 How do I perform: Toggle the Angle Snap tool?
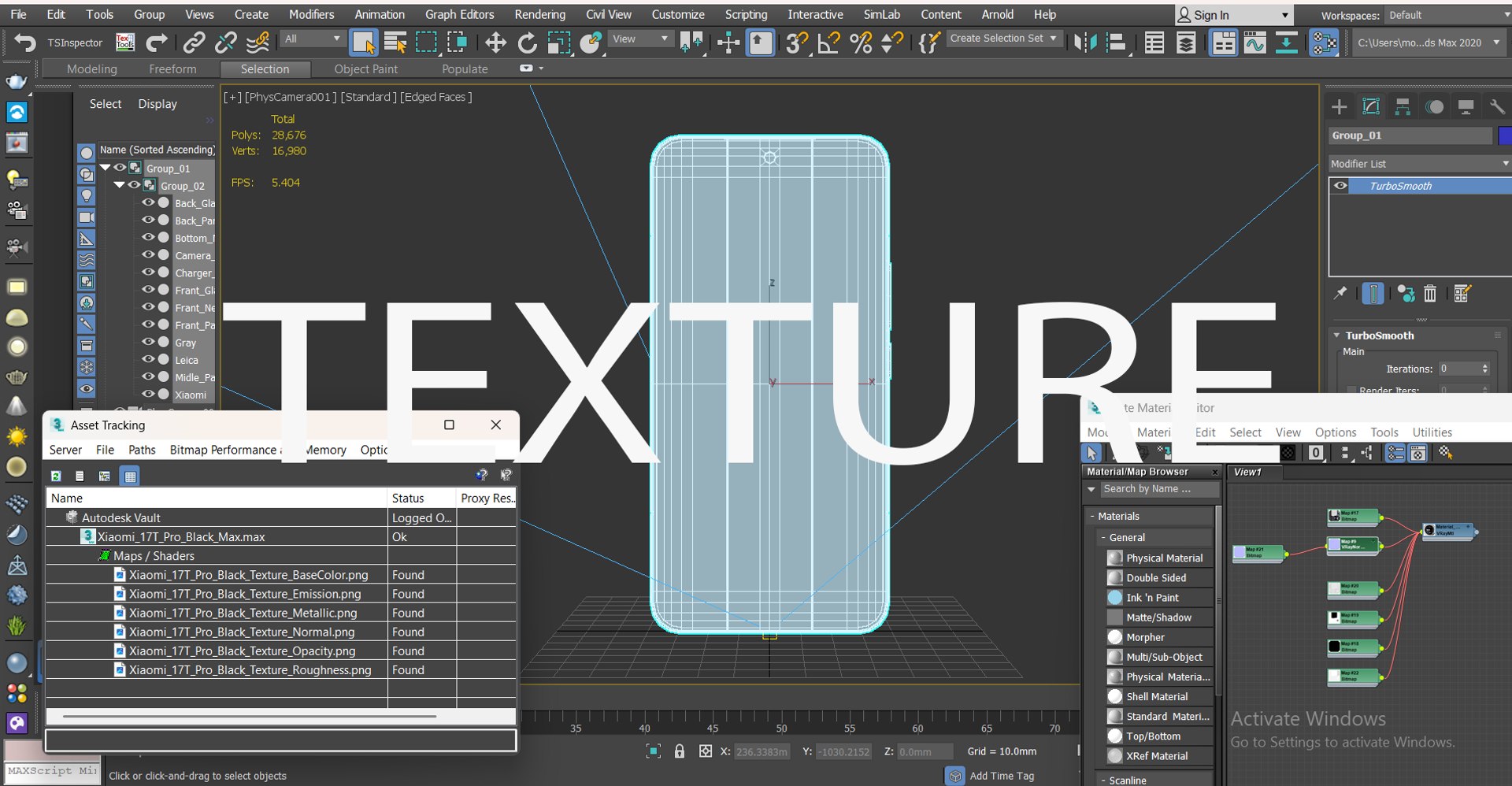click(x=828, y=43)
